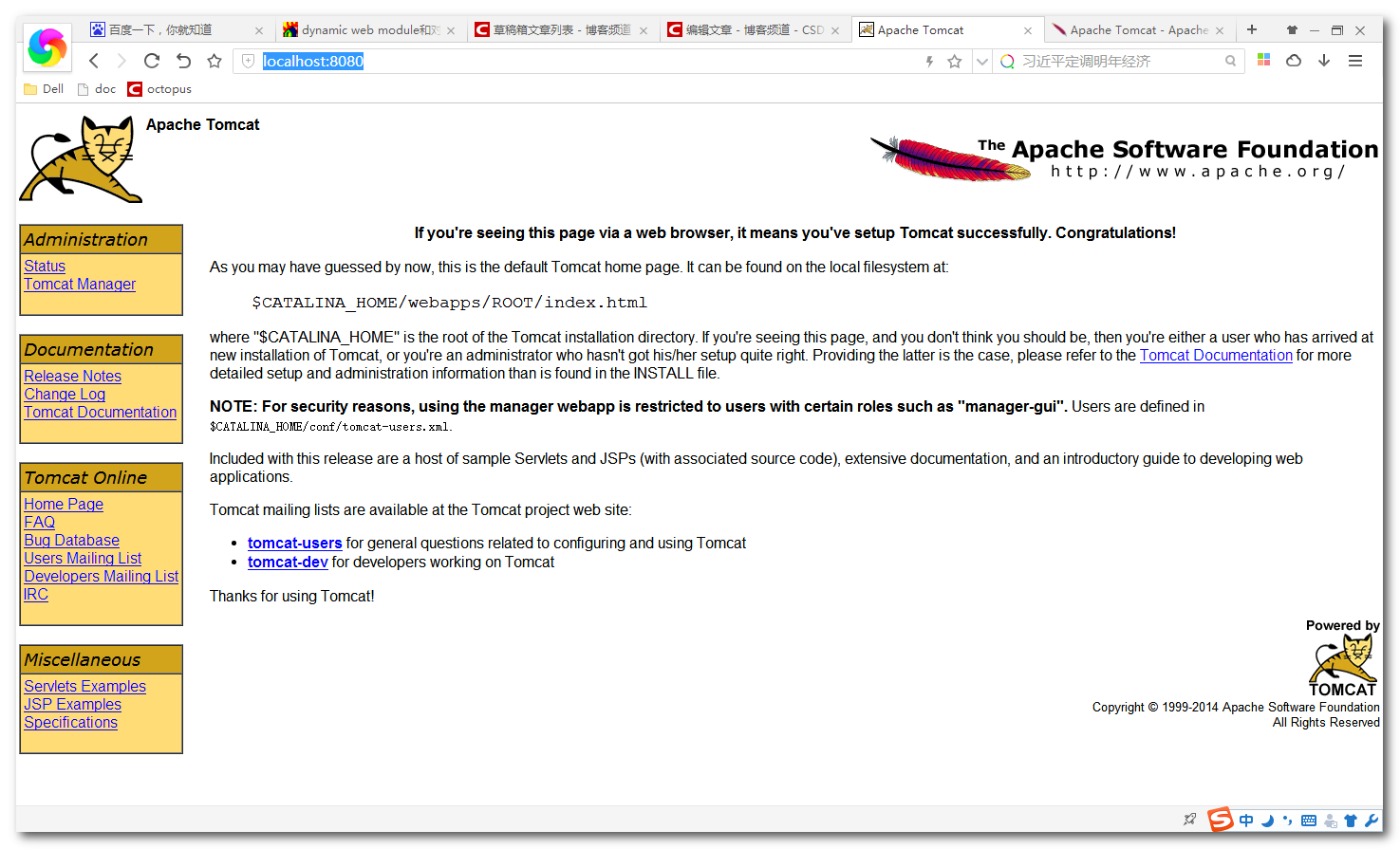Click the Apache Software Foundation feather banner
Screen dimensions: 1400x849
pyautogui.click(x=1124, y=158)
